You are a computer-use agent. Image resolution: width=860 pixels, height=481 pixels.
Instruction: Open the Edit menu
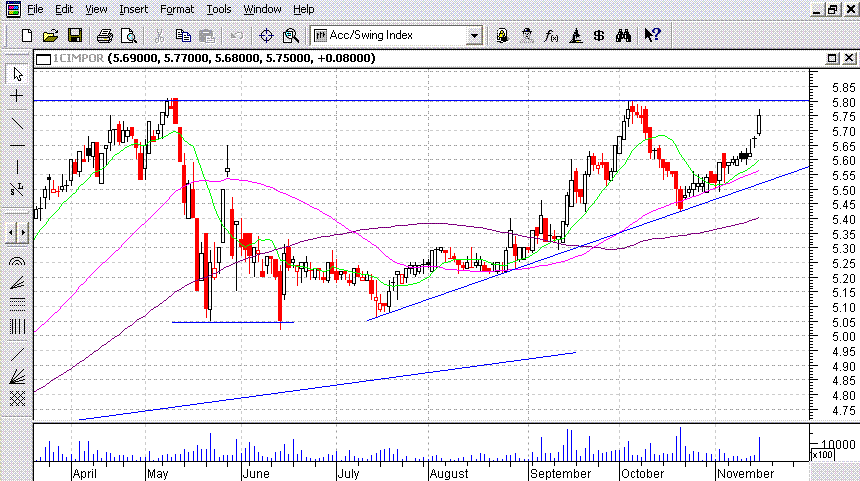[x=64, y=9]
